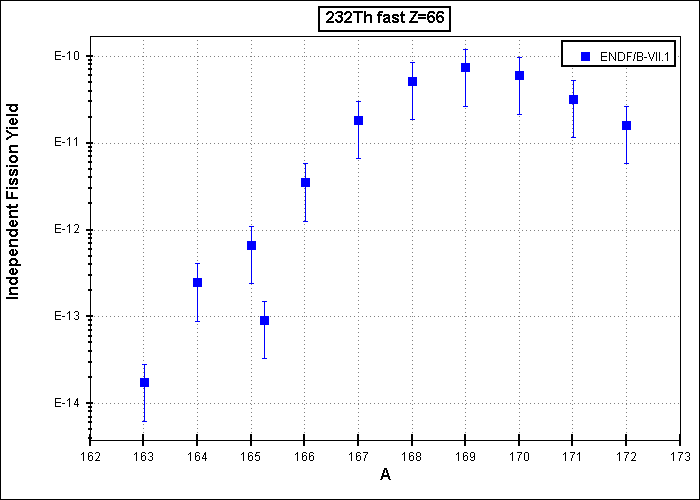
Task: Click the x-axis tick label 166
Action: pos(304,457)
